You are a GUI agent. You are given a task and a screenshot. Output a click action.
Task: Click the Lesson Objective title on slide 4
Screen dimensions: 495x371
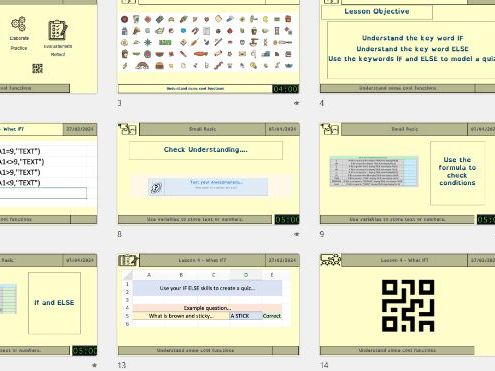[377, 12]
